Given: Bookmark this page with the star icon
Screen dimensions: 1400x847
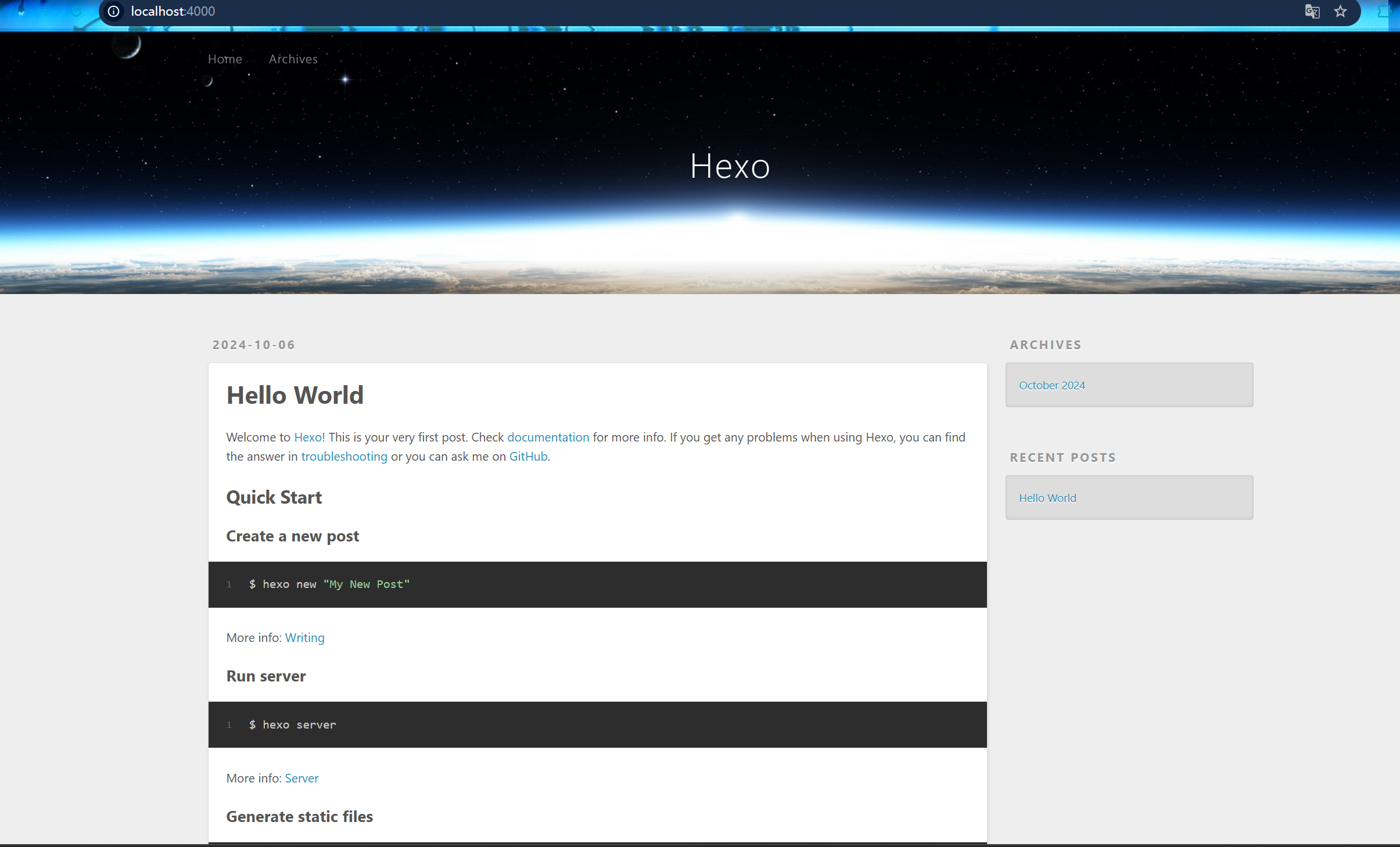Looking at the screenshot, I should (1340, 11).
